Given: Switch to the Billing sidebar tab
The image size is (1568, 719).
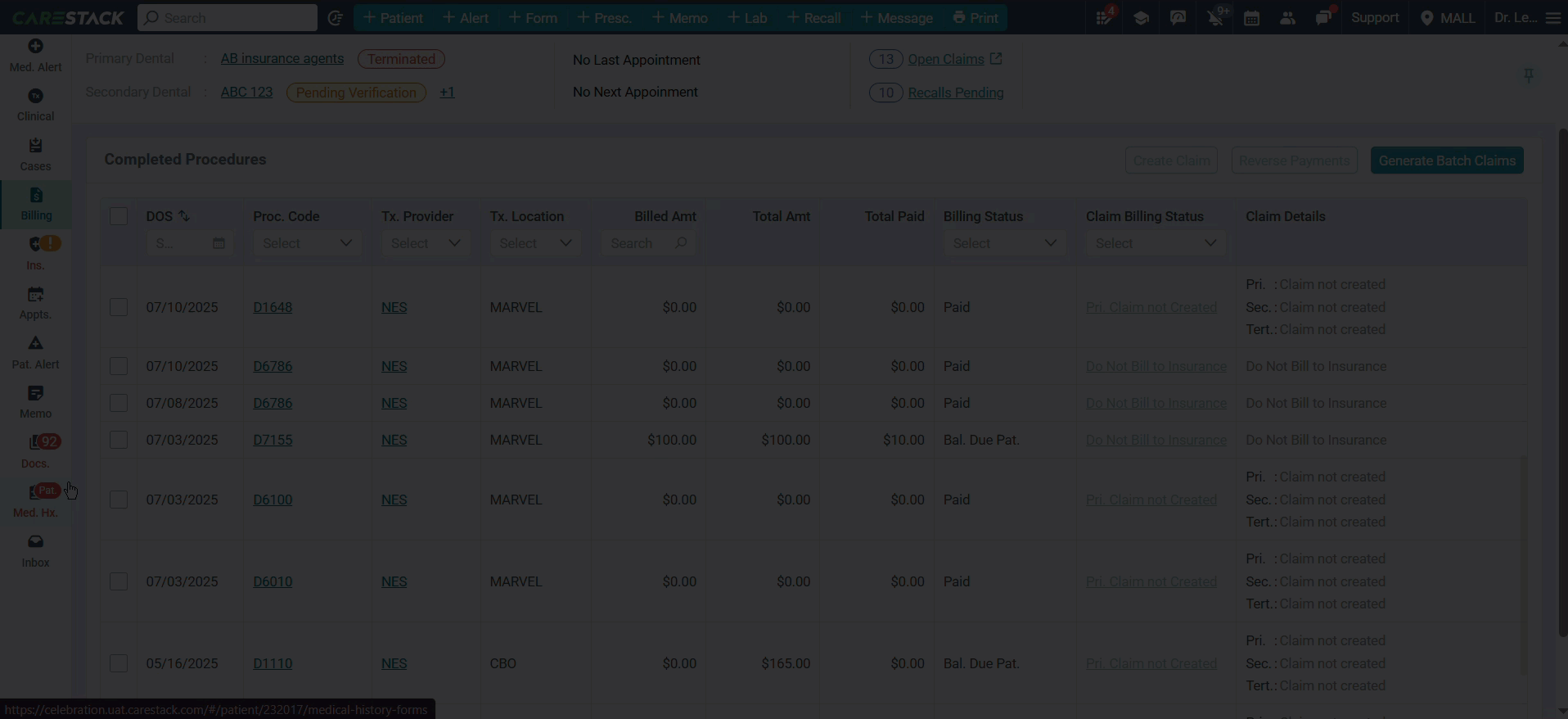Looking at the screenshot, I should (x=35, y=204).
